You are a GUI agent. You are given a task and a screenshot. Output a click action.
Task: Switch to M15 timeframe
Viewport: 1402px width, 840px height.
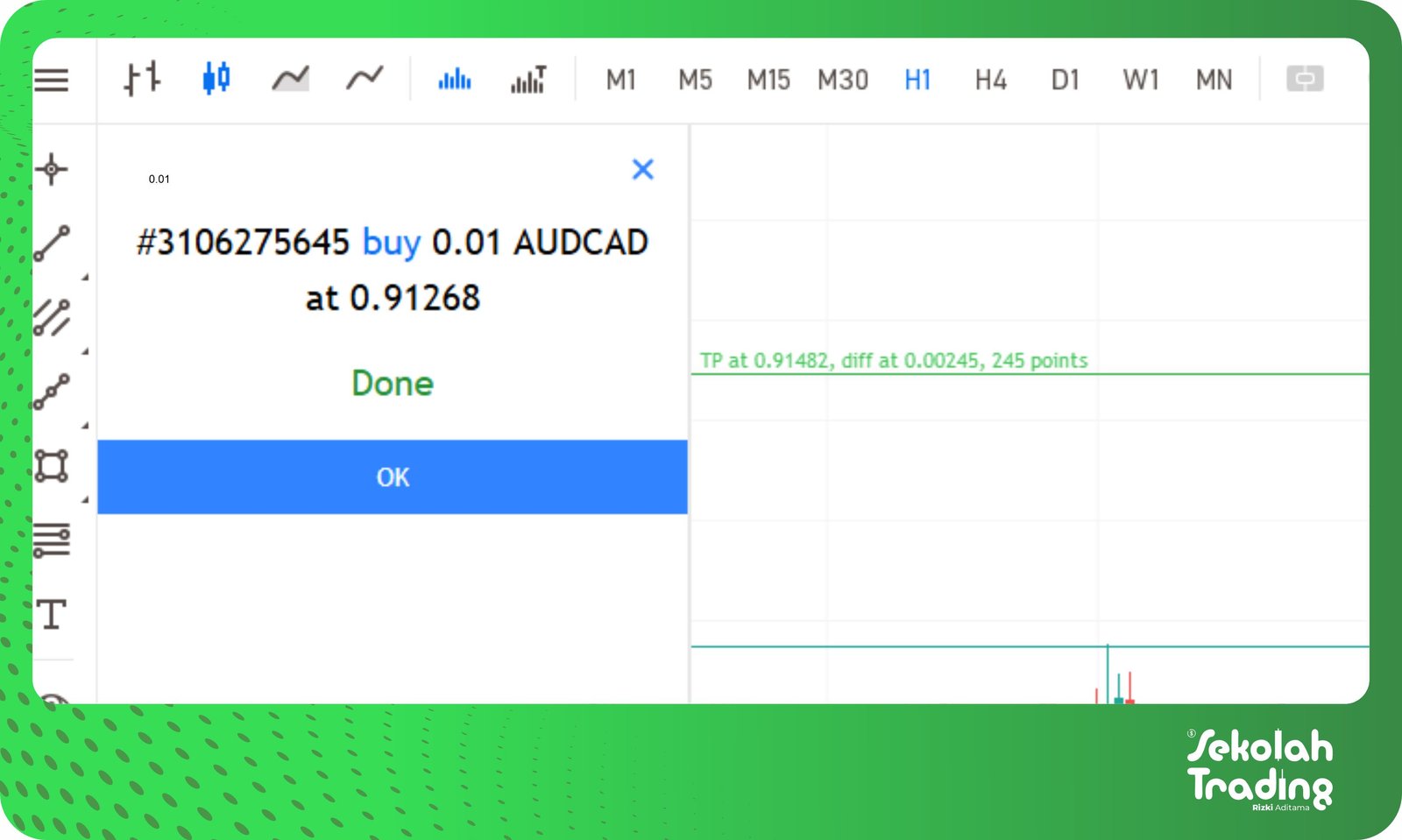pyautogui.click(x=768, y=81)
